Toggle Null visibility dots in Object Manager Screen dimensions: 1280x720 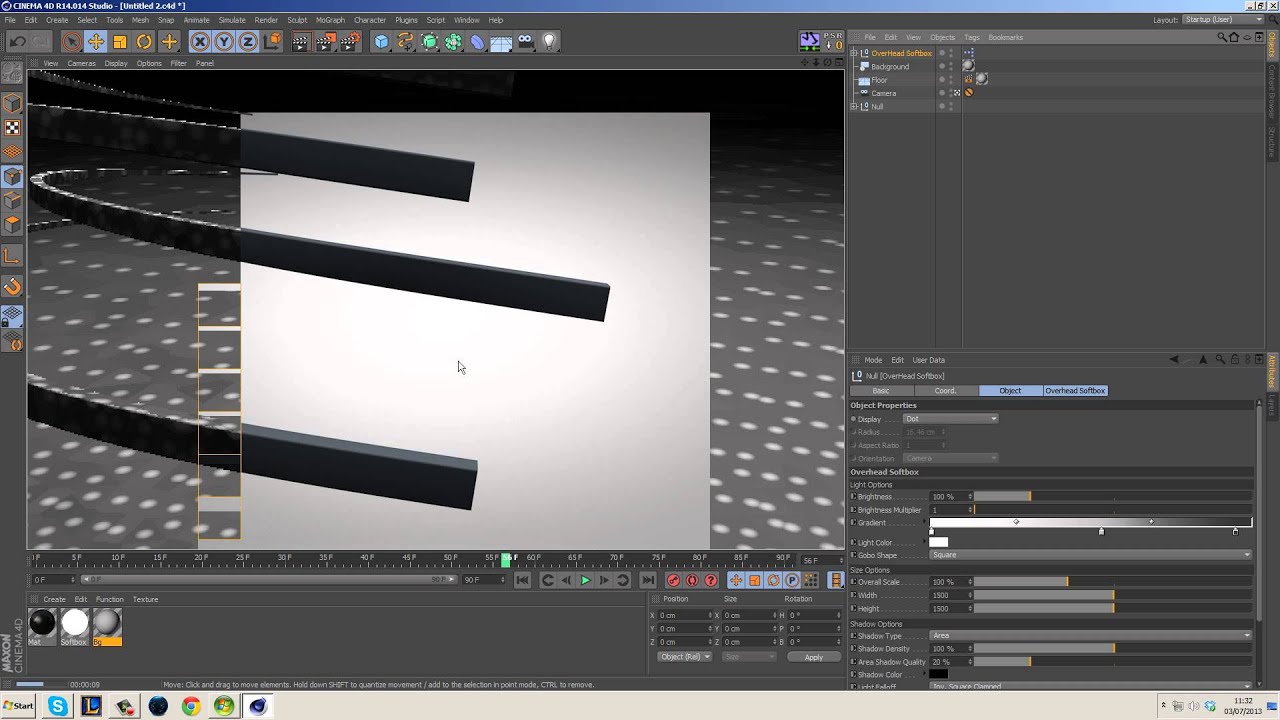(x=951, y=106)
